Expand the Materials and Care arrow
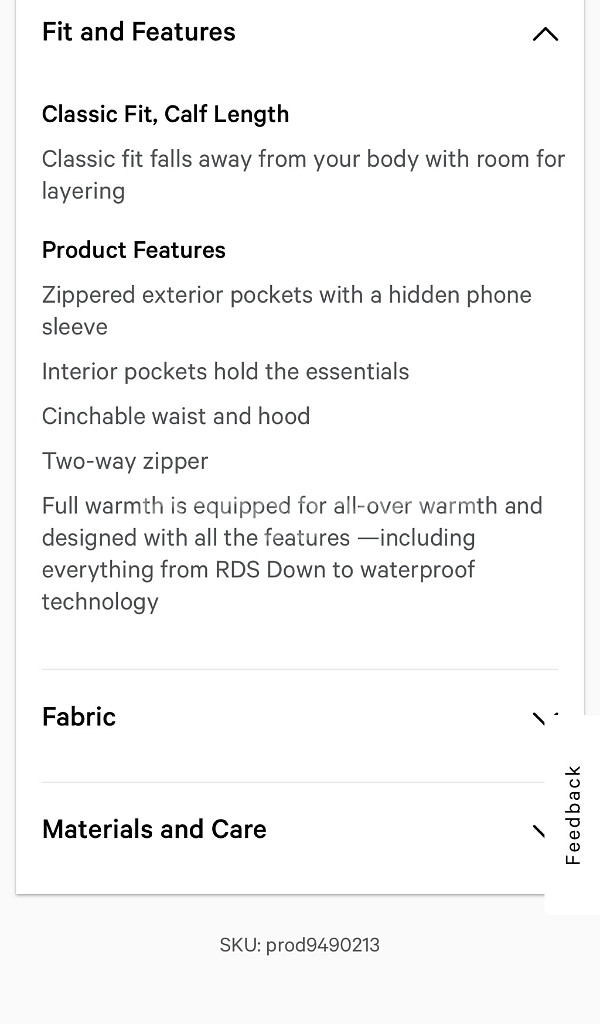Screen dimensions: 600x1024 (x=539, y=830)
